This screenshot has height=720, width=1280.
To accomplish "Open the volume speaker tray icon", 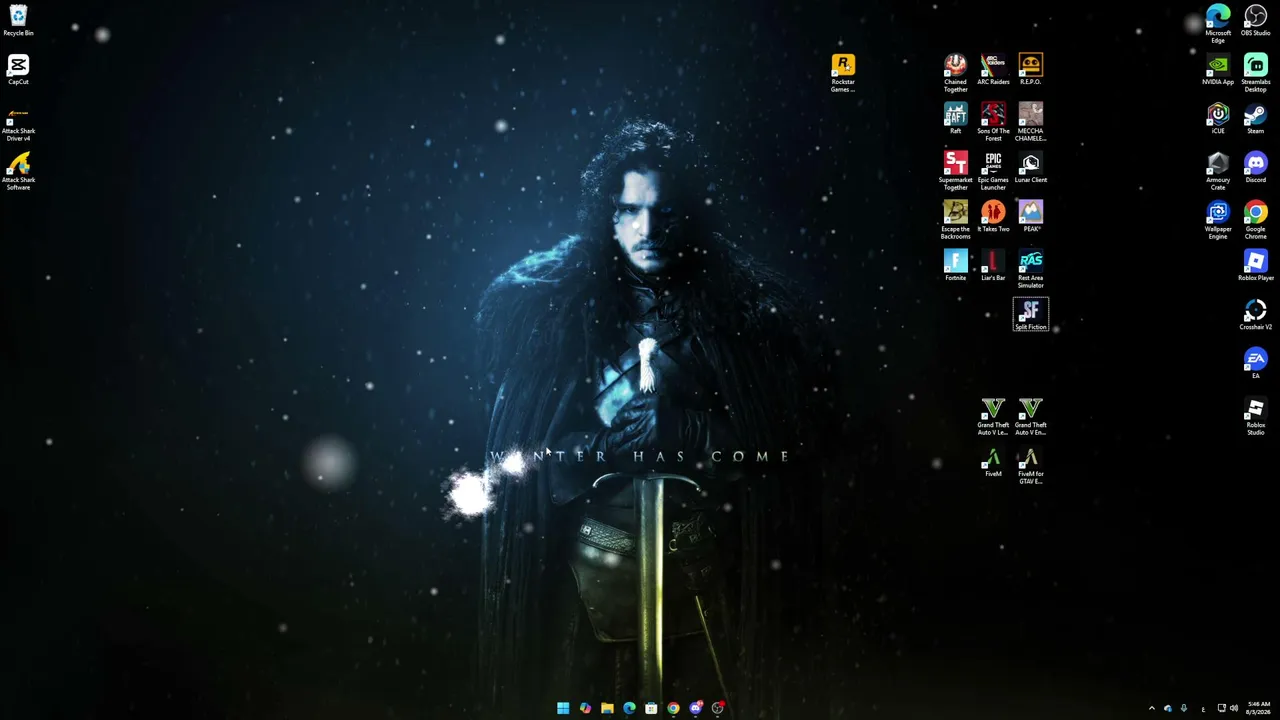I will click(x=1233, y=708).
